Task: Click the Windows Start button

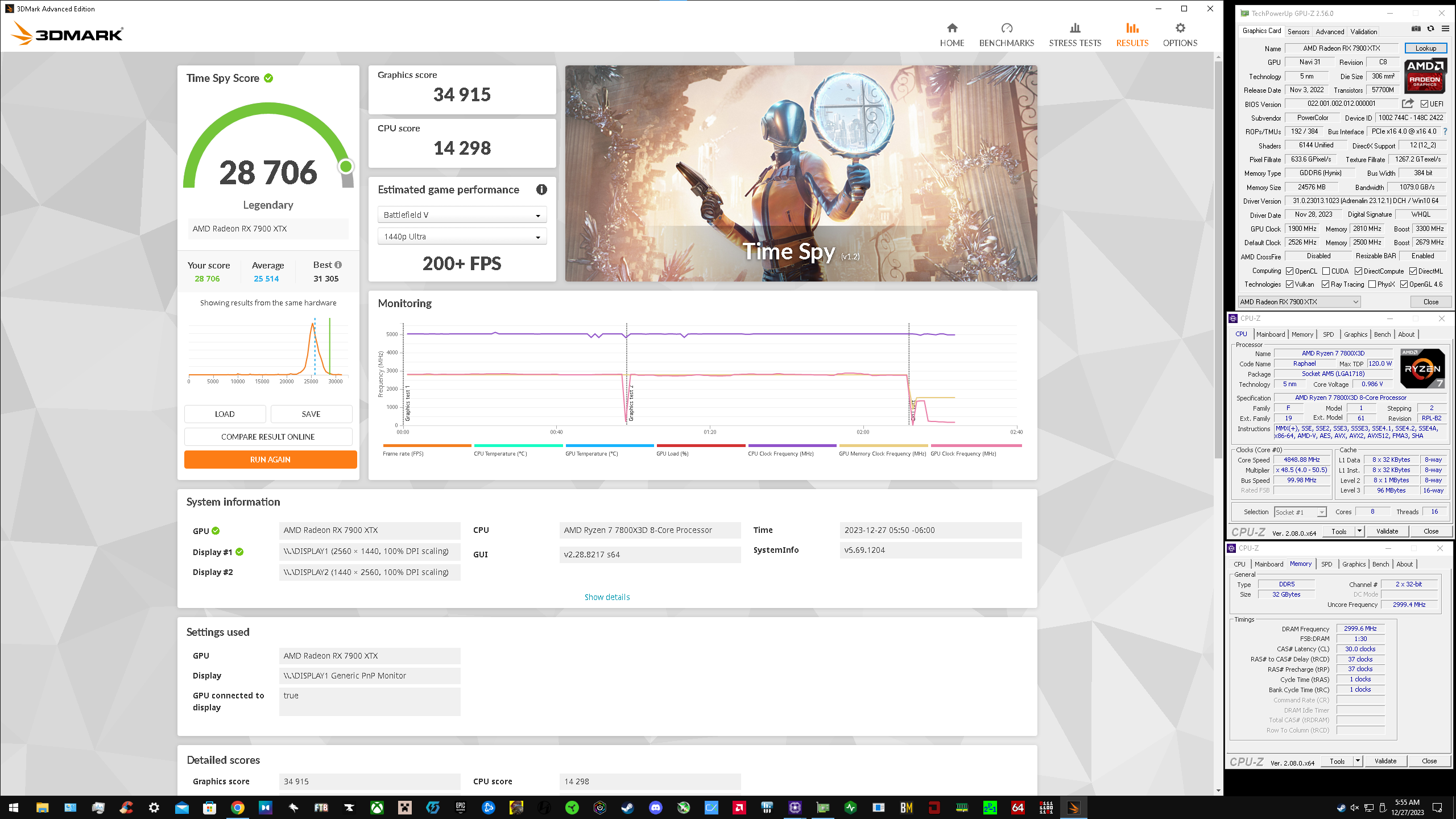Action: (x=14, y=807)
